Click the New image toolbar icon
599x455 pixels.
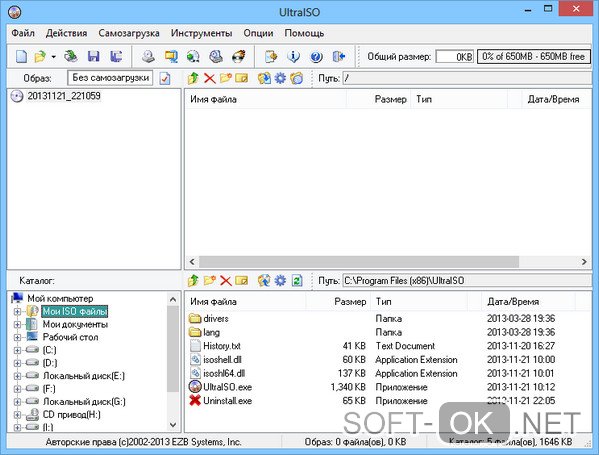click(21, 57)
